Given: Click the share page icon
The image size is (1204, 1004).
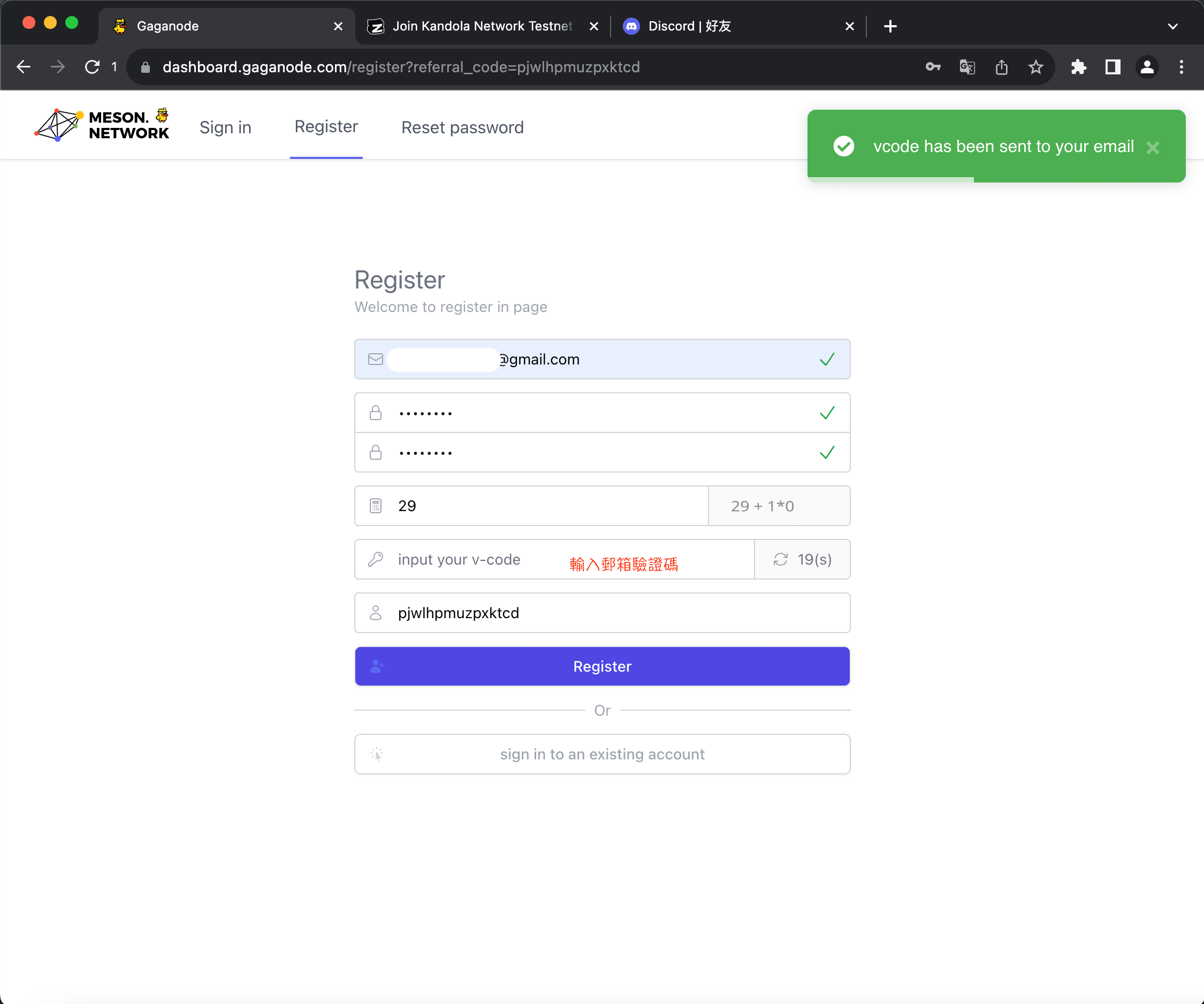Looking at the screenshot, I should click(x=1001, y=67).
